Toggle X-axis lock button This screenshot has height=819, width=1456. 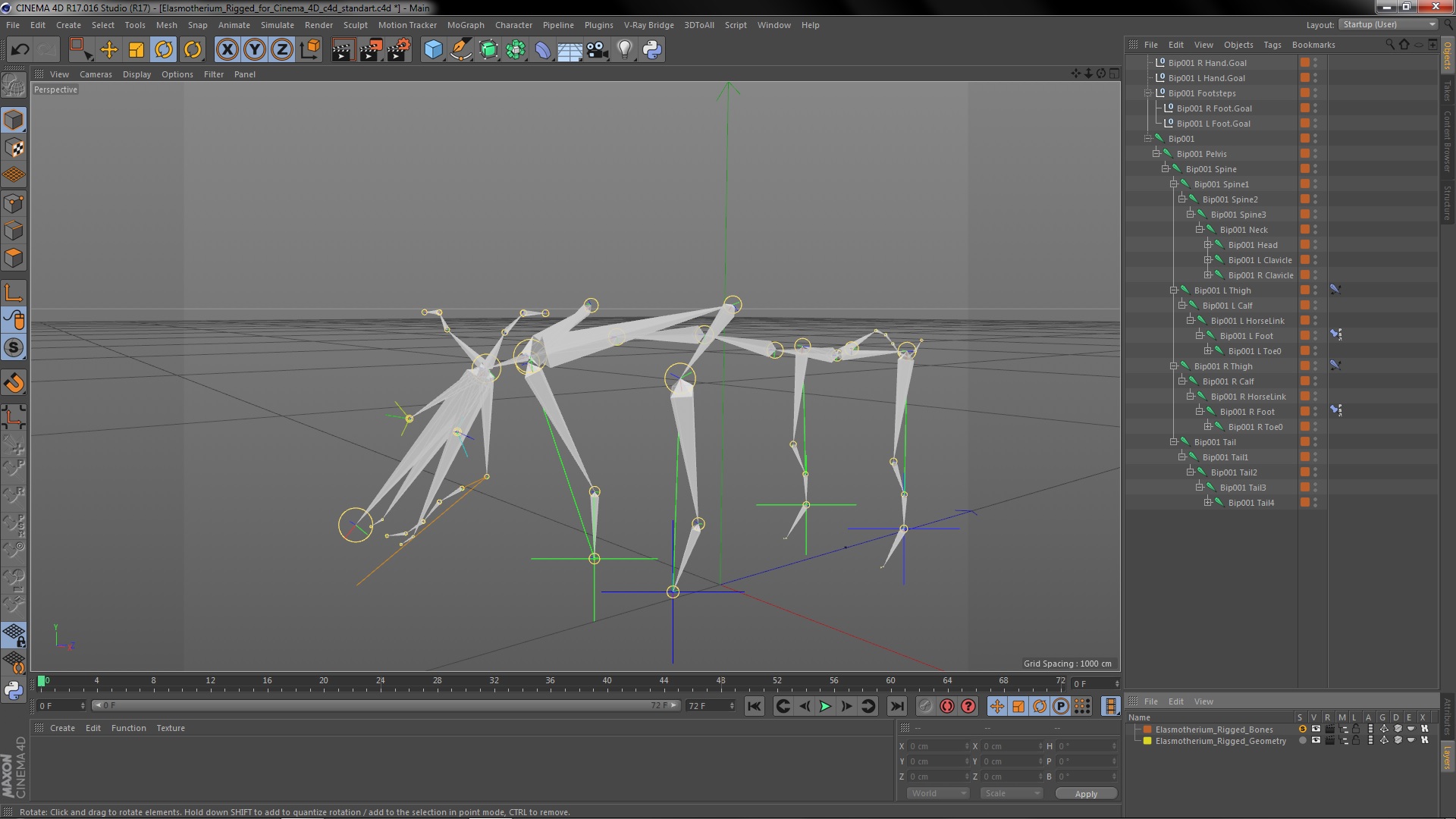pos(227,50)
